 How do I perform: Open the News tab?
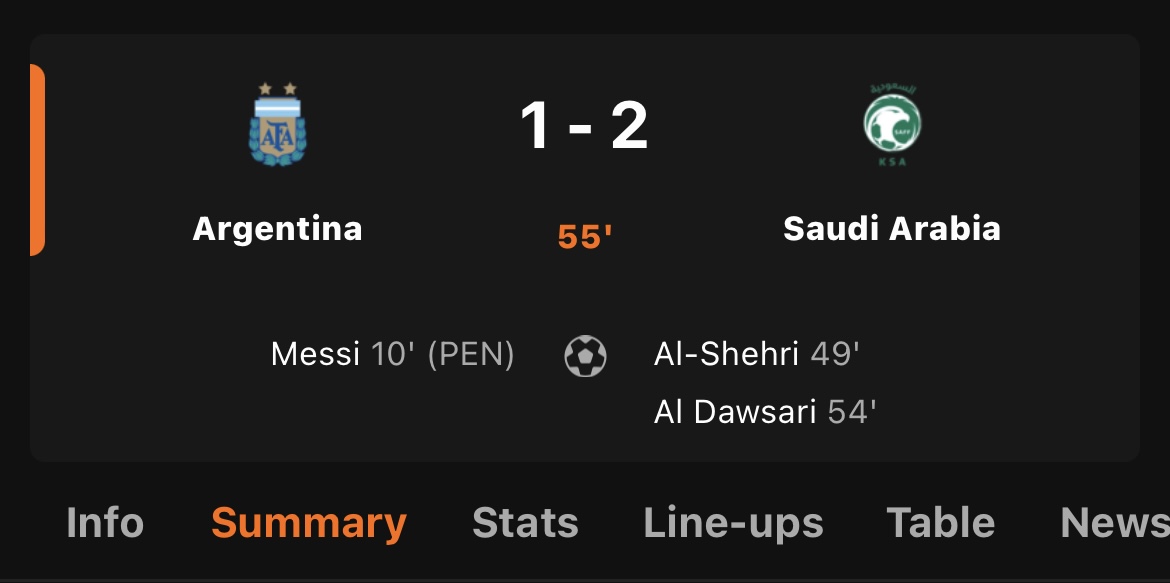[x=1115, y=523]
